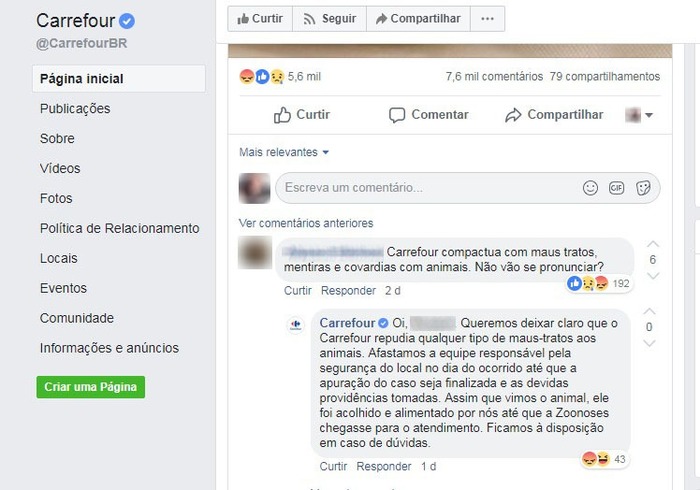Viewport: 700px width, 490px height.
Task: Open the GIF picker in comment box
Action: coord(617,188)
